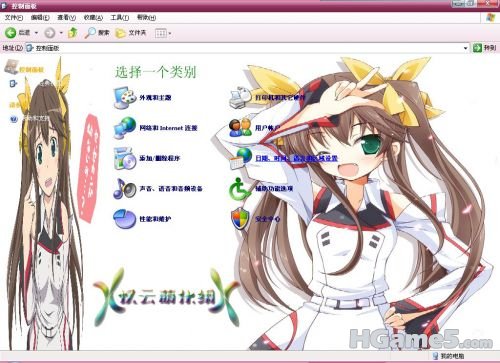Click the 声音、语音和音频设备 music-note icon
Screen dimensions: 500x363
[125, 188]
